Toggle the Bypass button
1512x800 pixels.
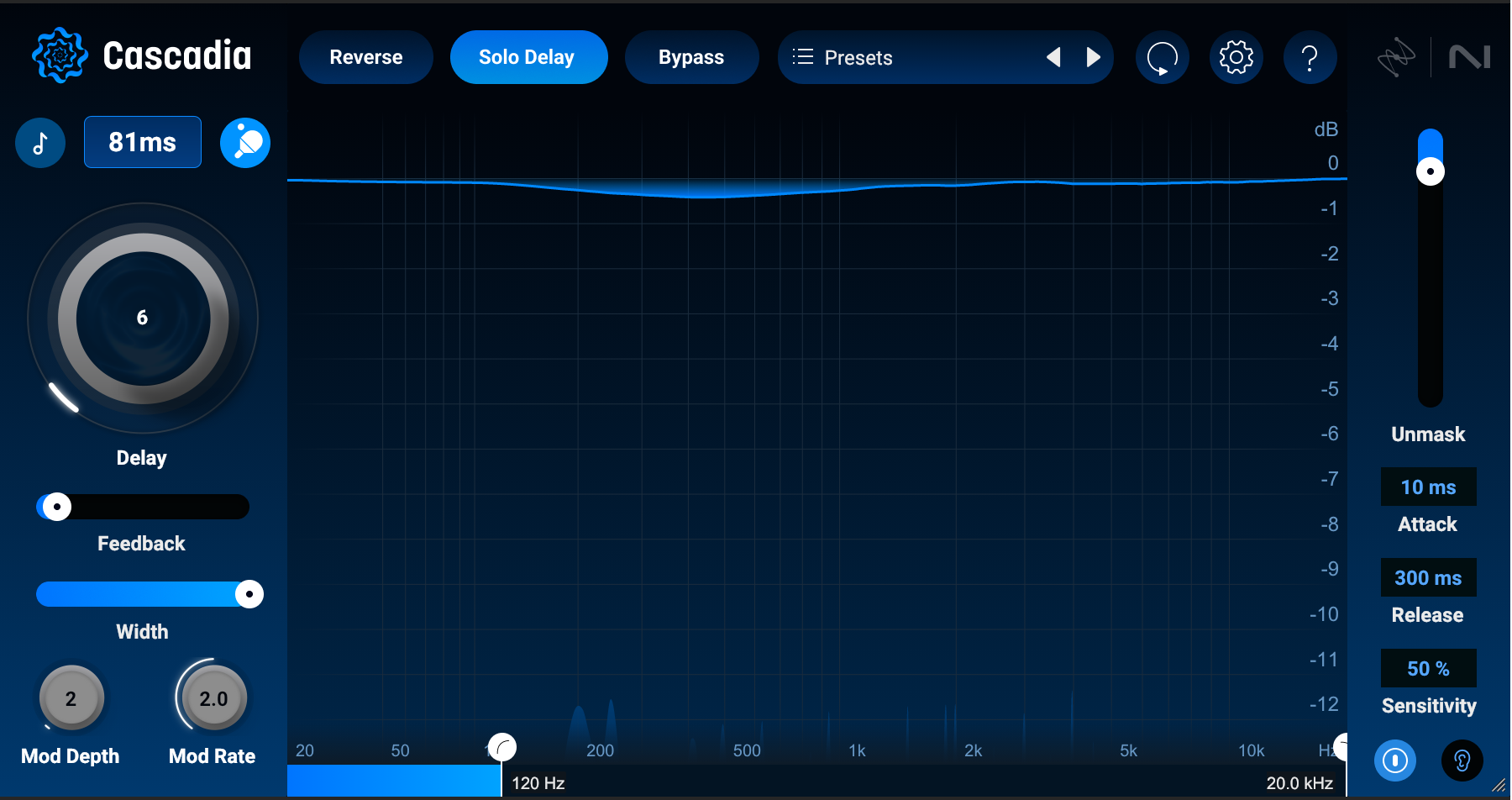pyautogui.click(x=691, y=57)
